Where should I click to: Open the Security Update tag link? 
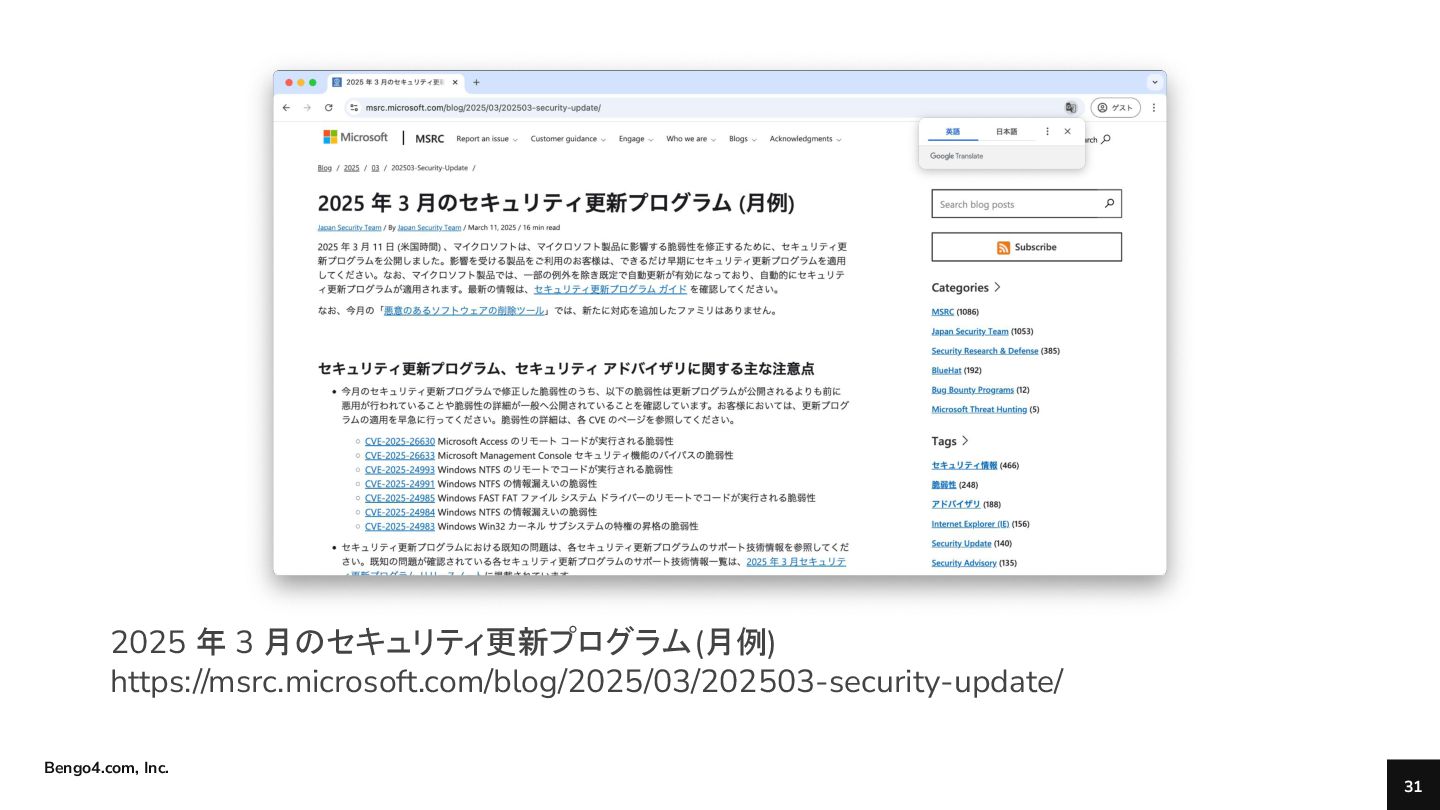point(962,543)
